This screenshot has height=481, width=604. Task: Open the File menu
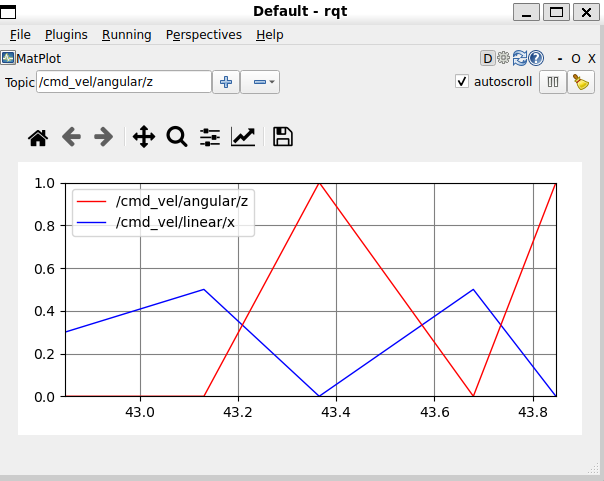[20, 35]
